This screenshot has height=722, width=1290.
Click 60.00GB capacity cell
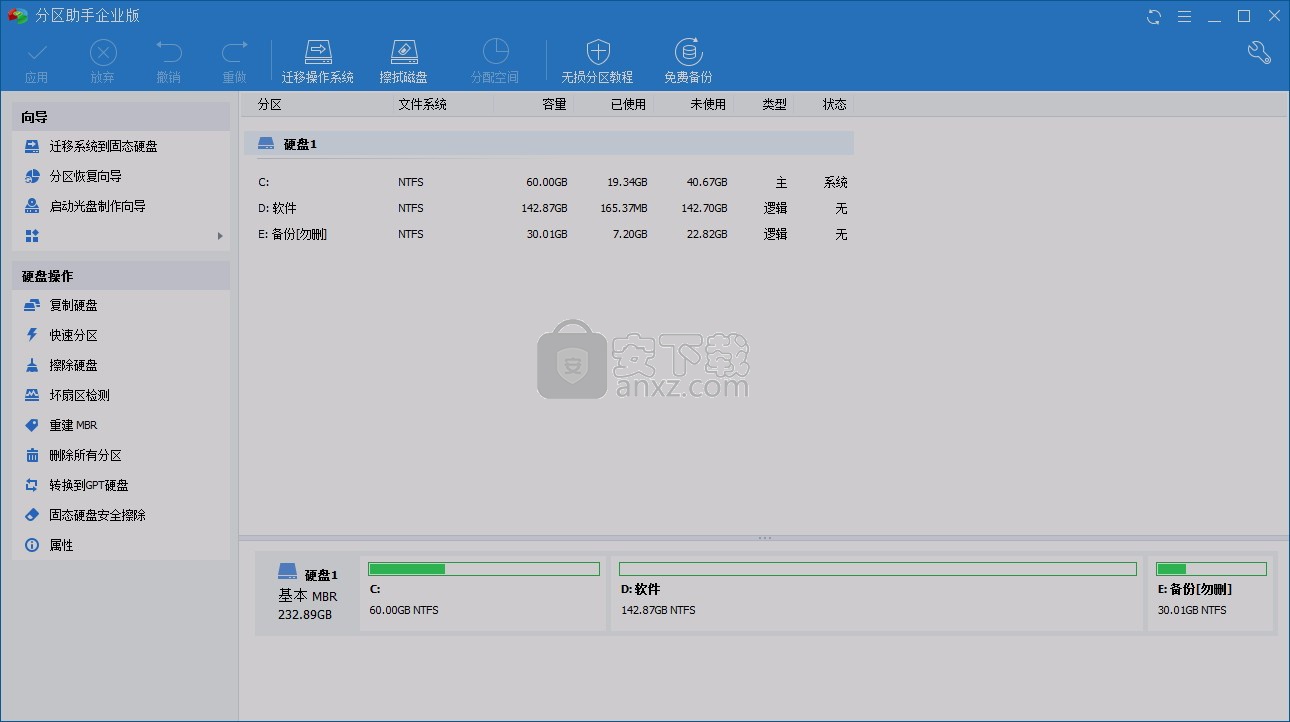(x=546, y=182)
